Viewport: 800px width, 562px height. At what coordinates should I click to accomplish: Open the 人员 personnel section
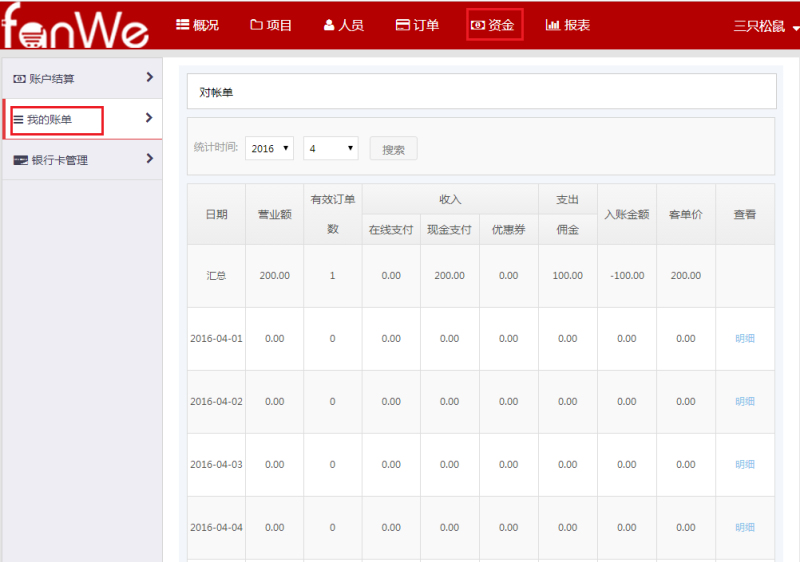point(344,25)
